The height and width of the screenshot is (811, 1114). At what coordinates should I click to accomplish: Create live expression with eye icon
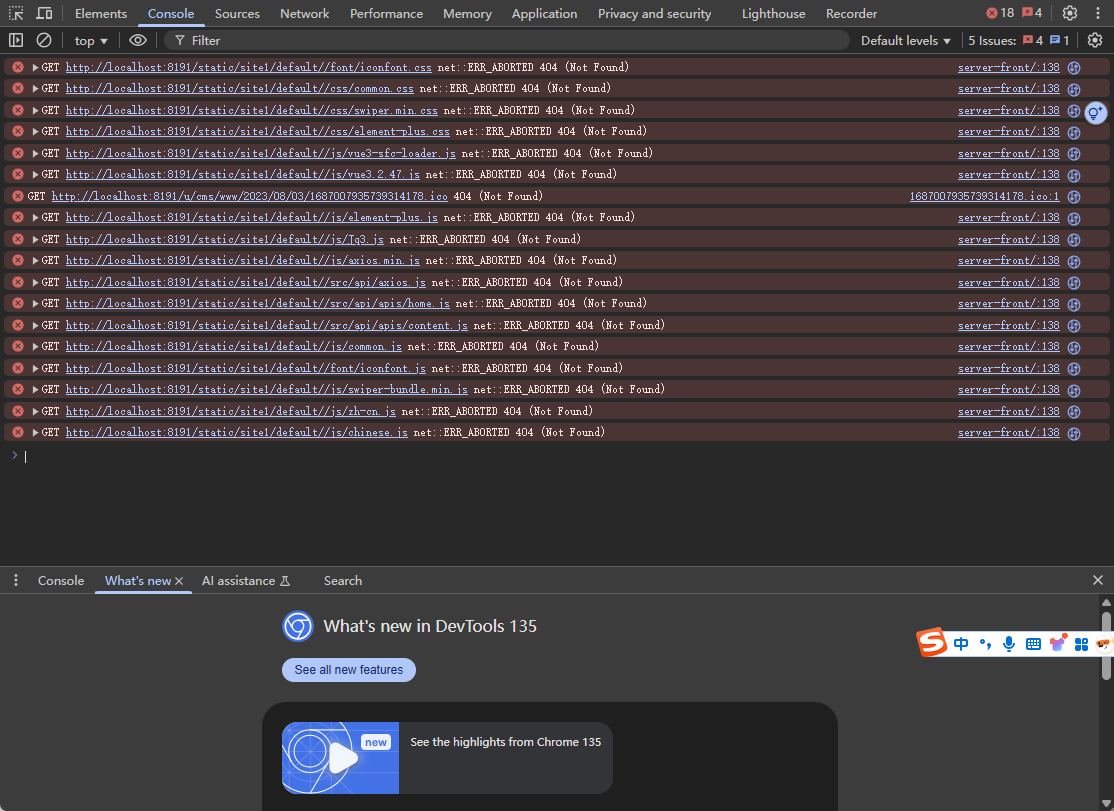point(138,40)
